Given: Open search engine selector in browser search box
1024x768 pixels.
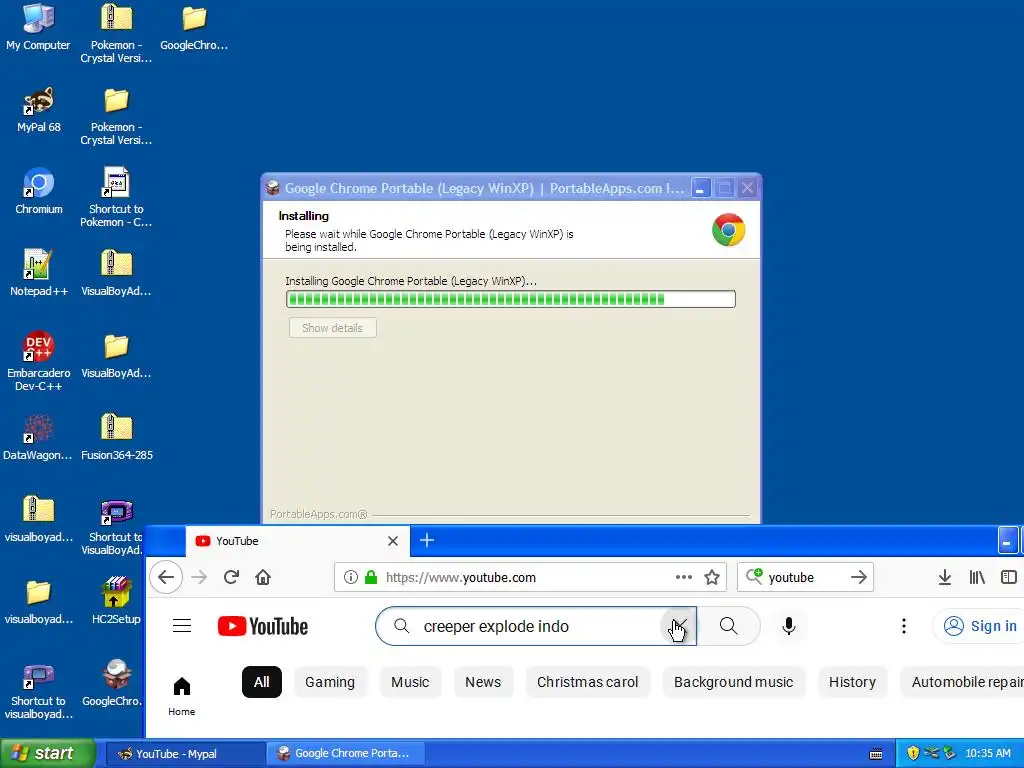Looking at the screenshot, I should [754, 576].
